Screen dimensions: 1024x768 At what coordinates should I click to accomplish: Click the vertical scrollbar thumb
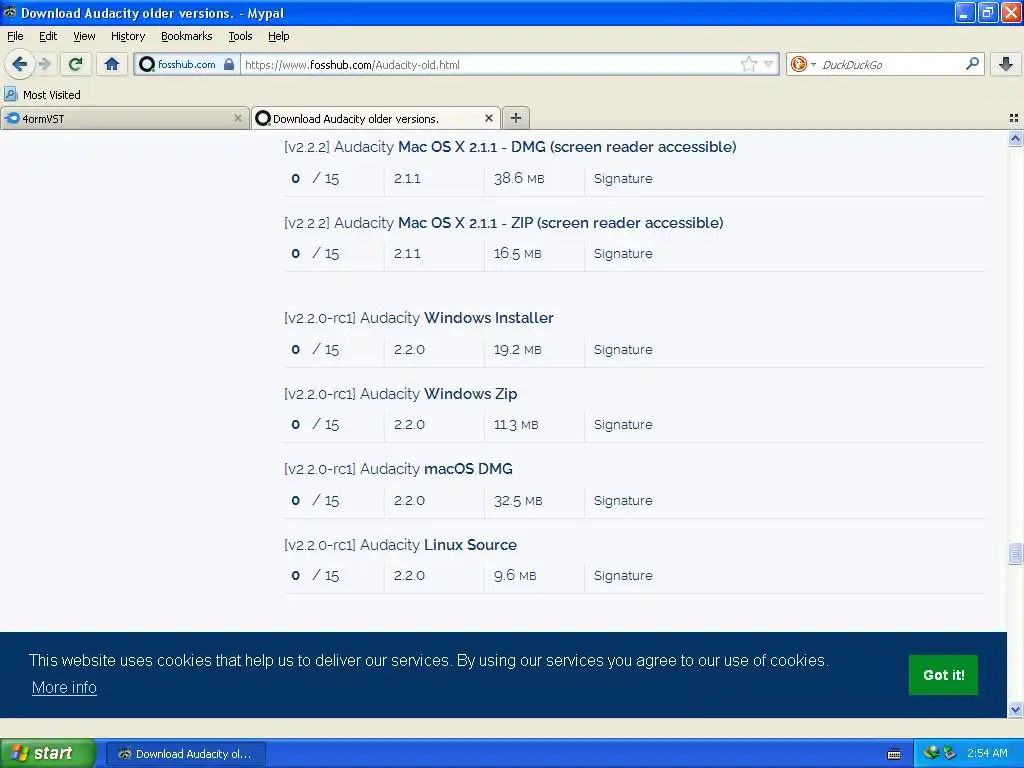pyautogui.click(x=1015, y=554)
